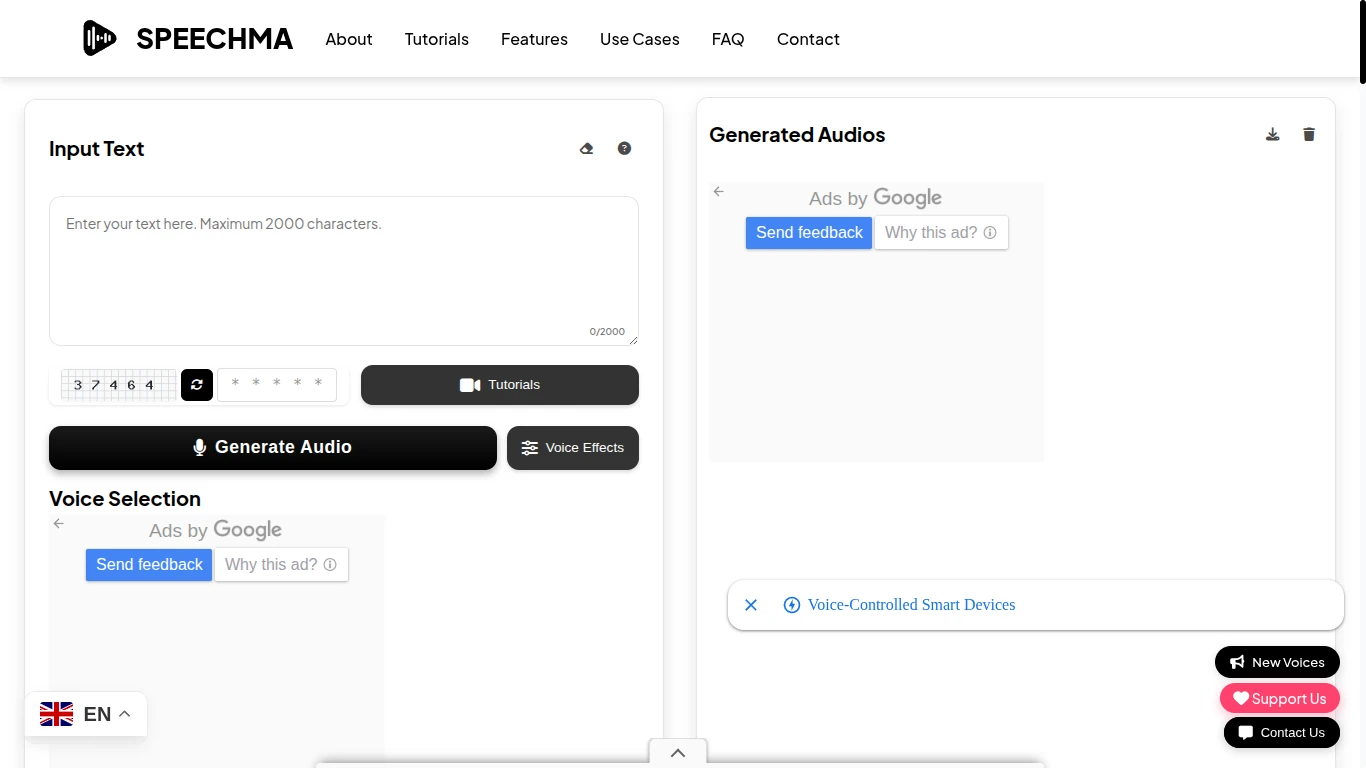Image resolution: width=1366 pixels, height=768 pixels.
Task: Refresh the captcha code
Action: pyautogui.click(x=197, y=385)
